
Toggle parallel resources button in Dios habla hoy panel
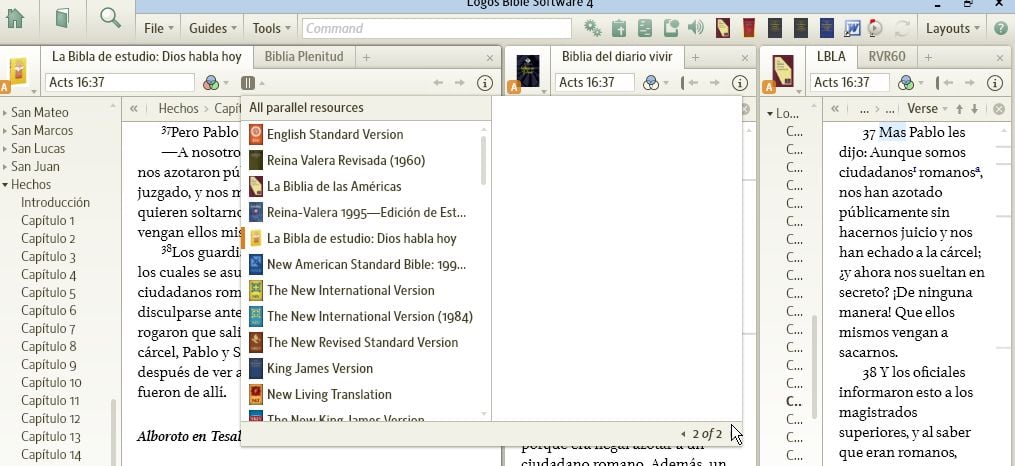click(x=248, y=83)
